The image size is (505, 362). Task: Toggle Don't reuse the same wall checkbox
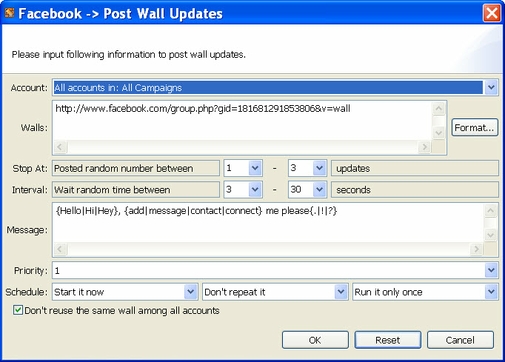(18, 310)
